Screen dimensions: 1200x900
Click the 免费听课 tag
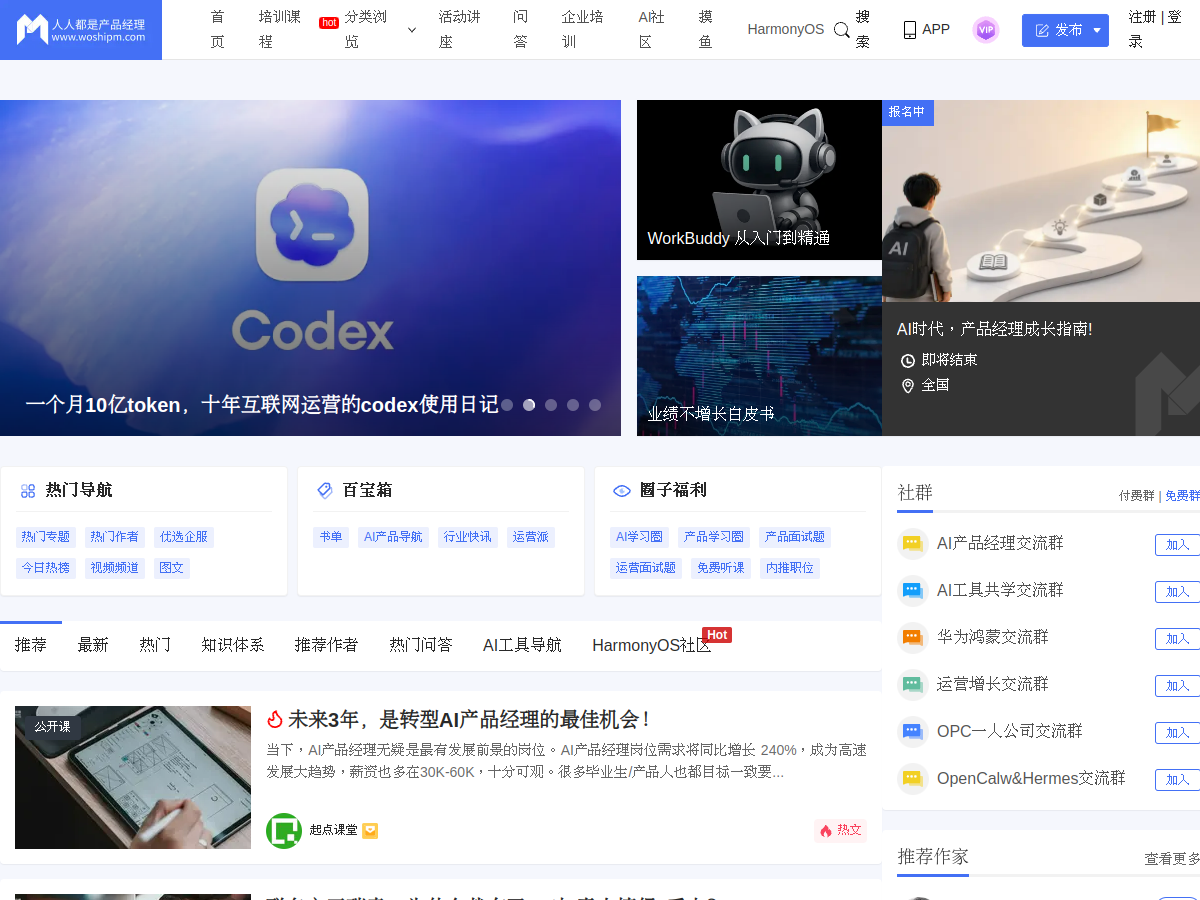[x=721, y=568]
